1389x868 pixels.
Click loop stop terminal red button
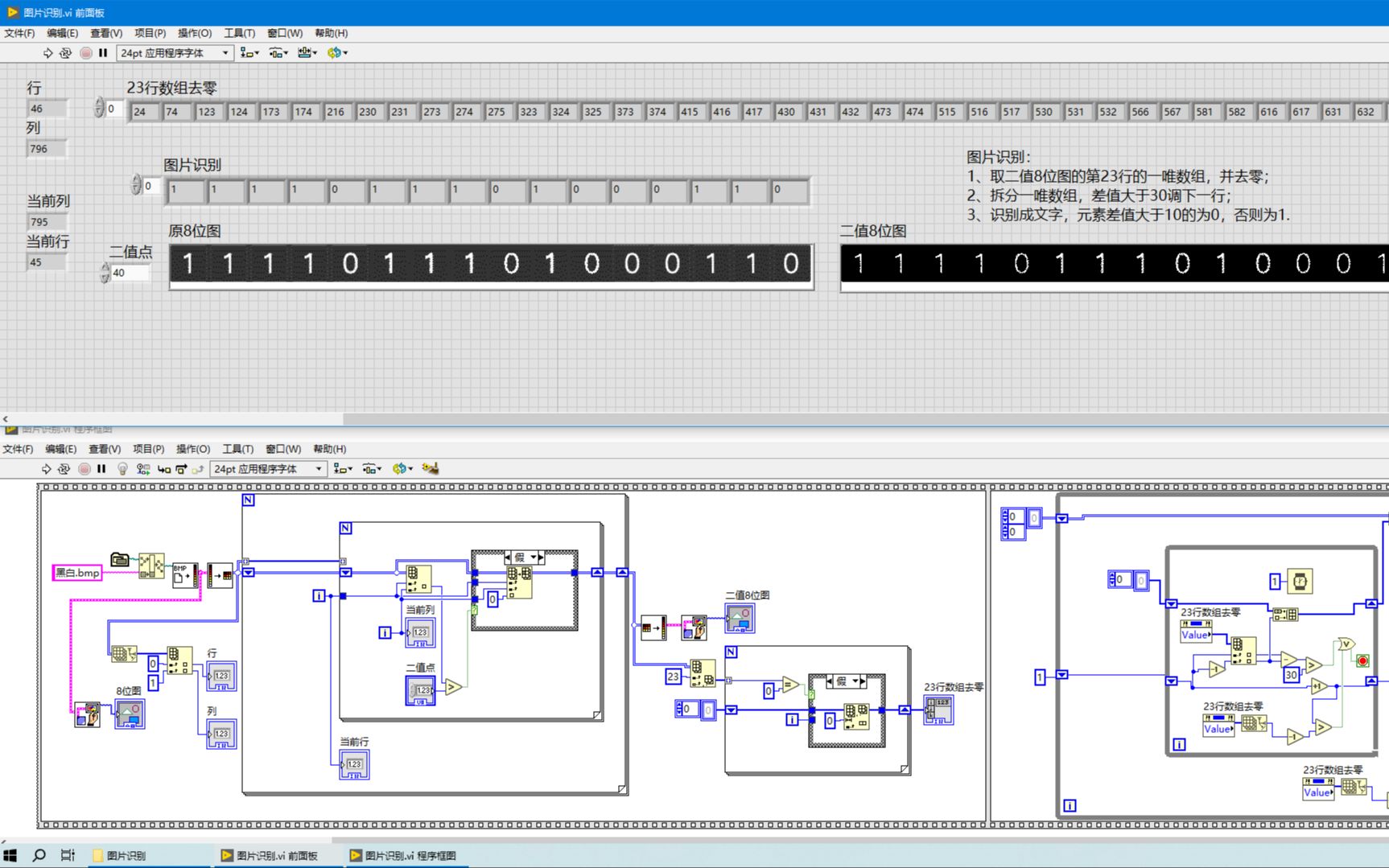(1362, 660)
